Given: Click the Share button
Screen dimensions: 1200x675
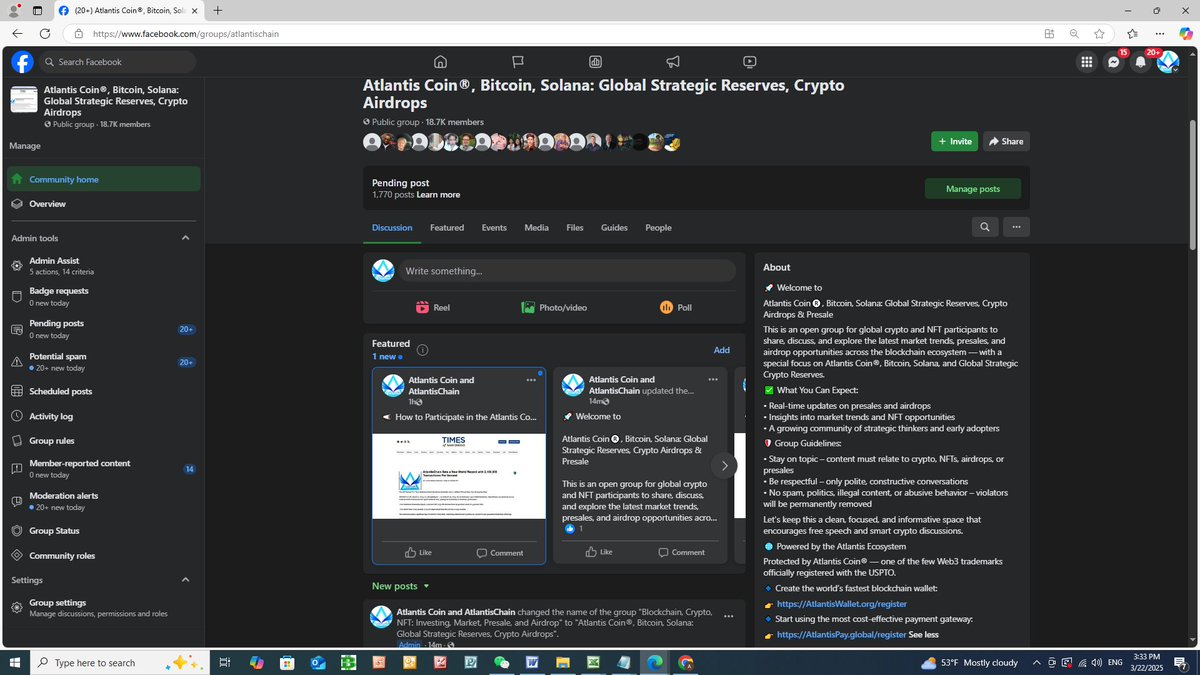Looking at the screenshot, I should pos(1006,141).
